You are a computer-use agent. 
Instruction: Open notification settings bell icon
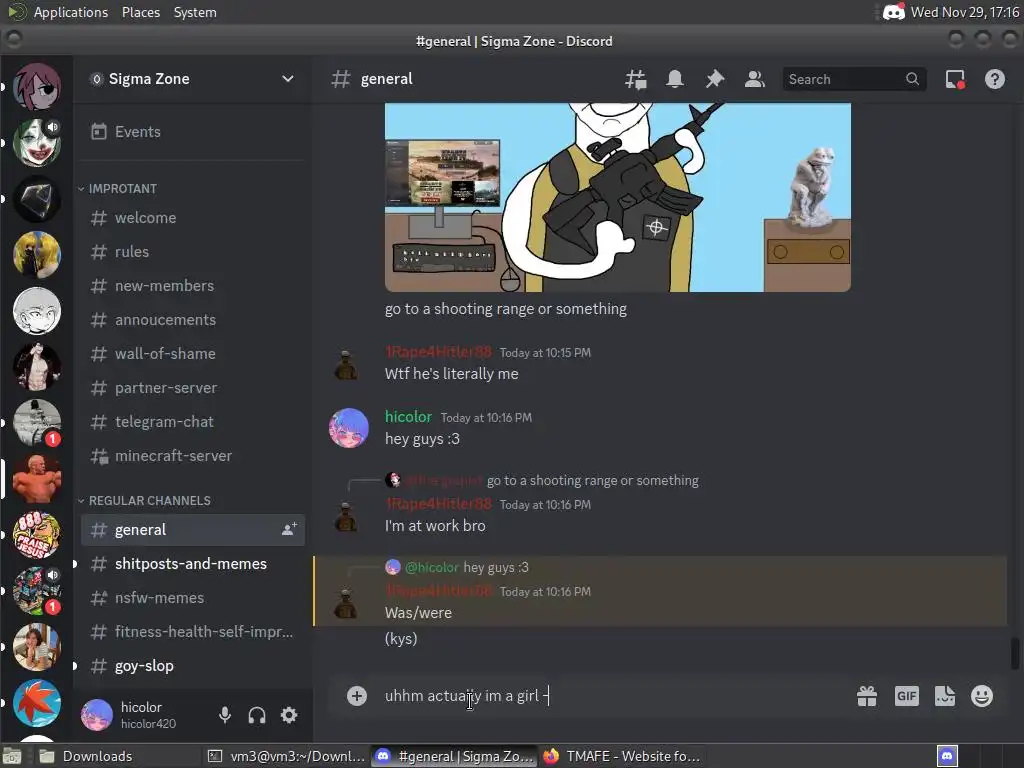point(675,79)
